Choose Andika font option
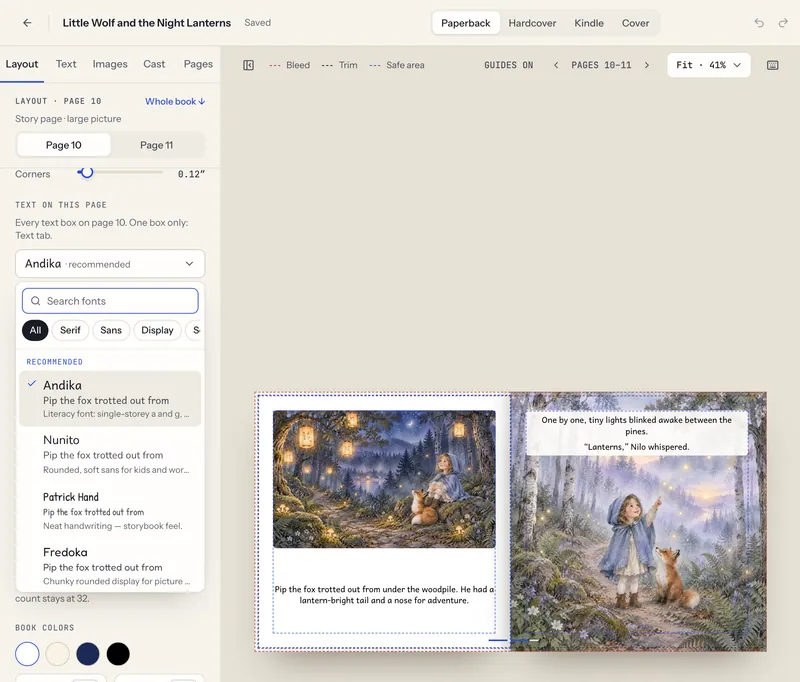Image resolution: width=800 pixels, height=682 pixels. (x=110, y=398)
